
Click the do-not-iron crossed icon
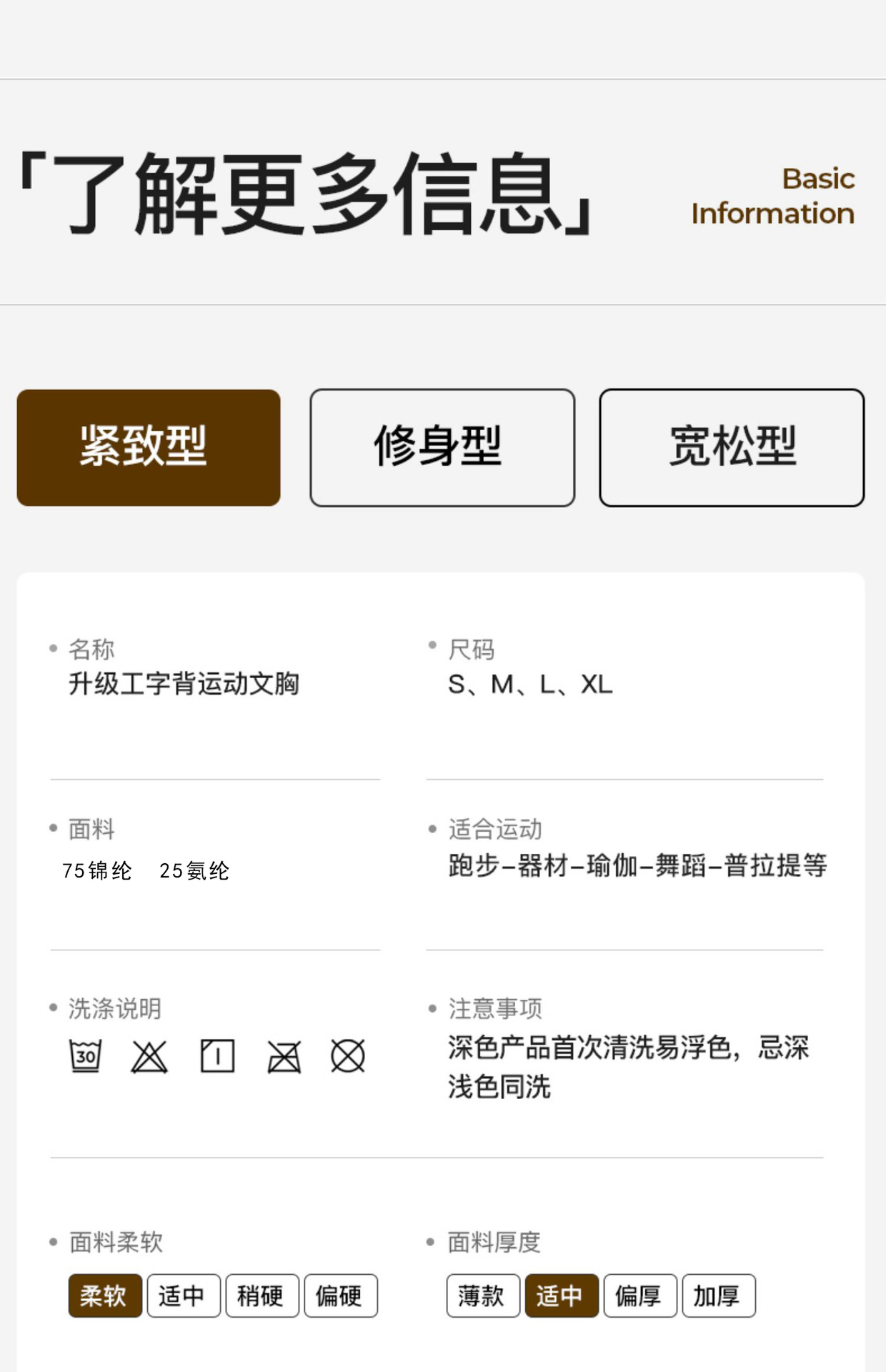point(284,1056)
